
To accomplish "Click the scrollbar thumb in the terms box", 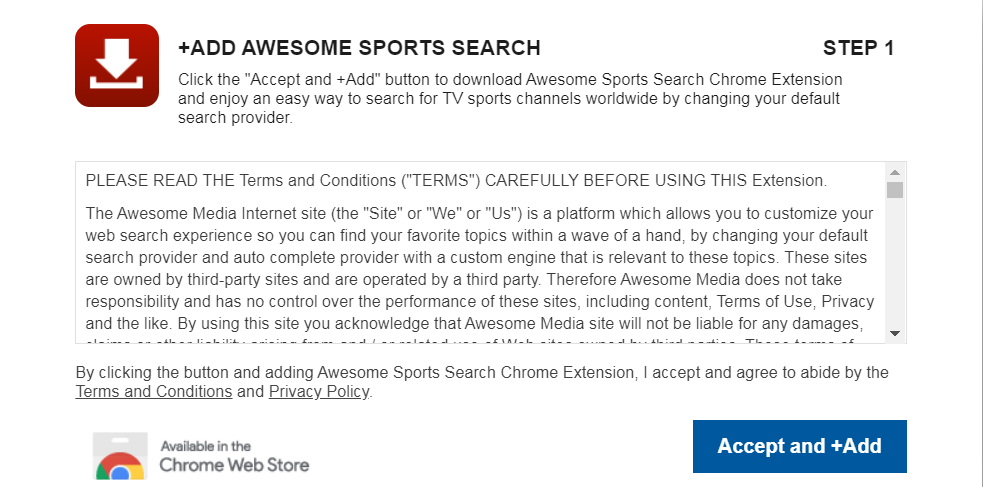I will click(895, 190).
